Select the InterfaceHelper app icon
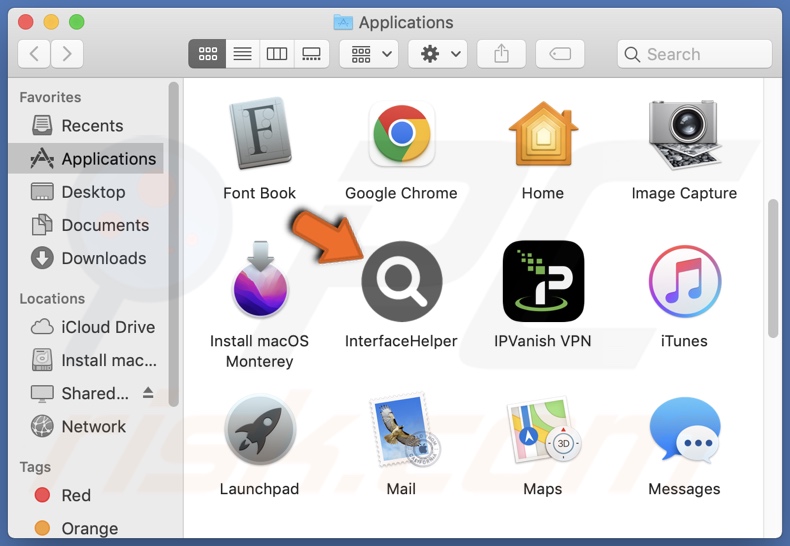Image resolution: width=790 pixels, height=546 pixels. click(402, 281)
